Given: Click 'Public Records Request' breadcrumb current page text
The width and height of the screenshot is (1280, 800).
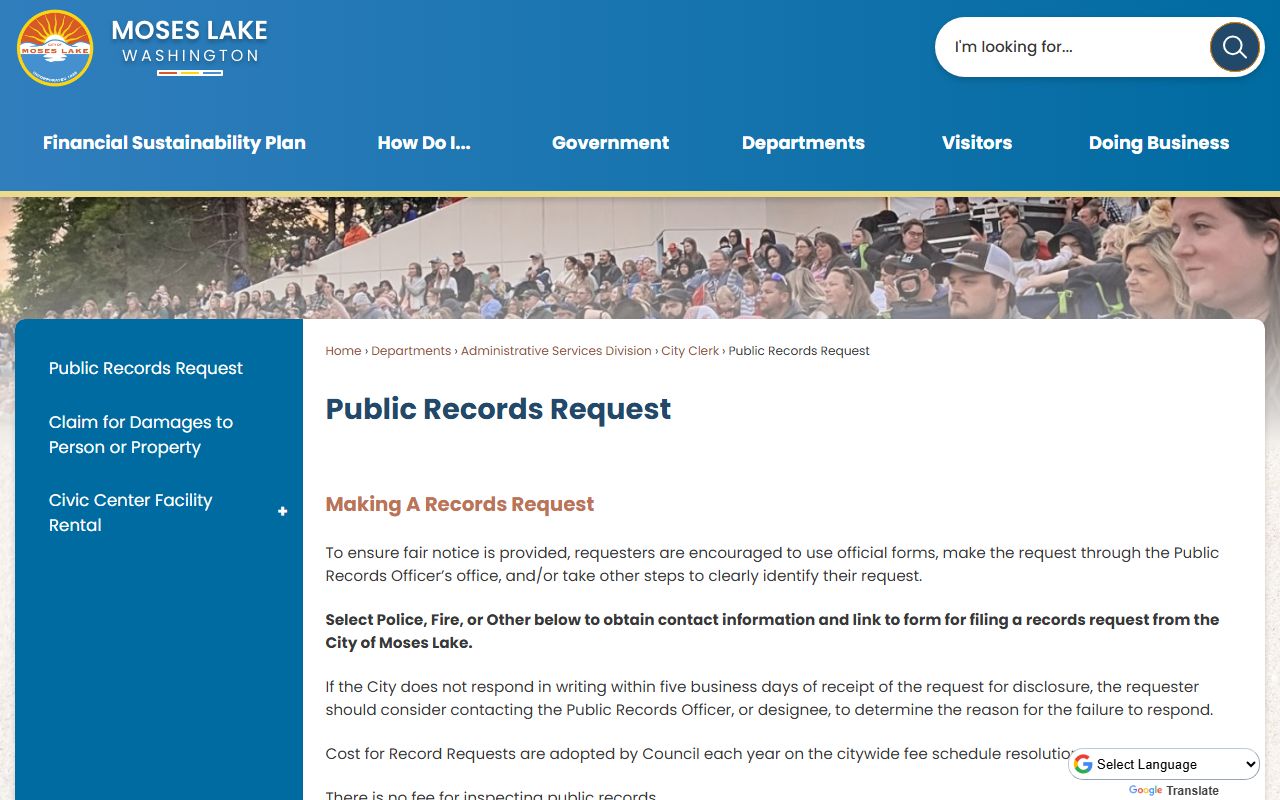Looking at the screenshot, I should [x=799, y=351].
